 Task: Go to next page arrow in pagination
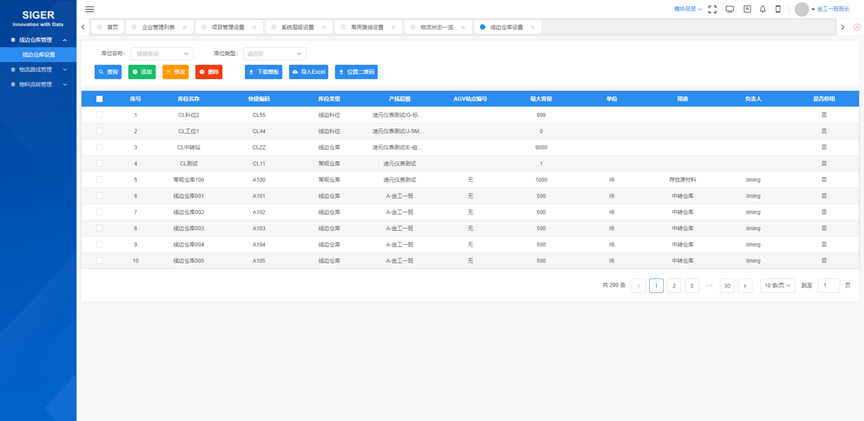(745, 285)
